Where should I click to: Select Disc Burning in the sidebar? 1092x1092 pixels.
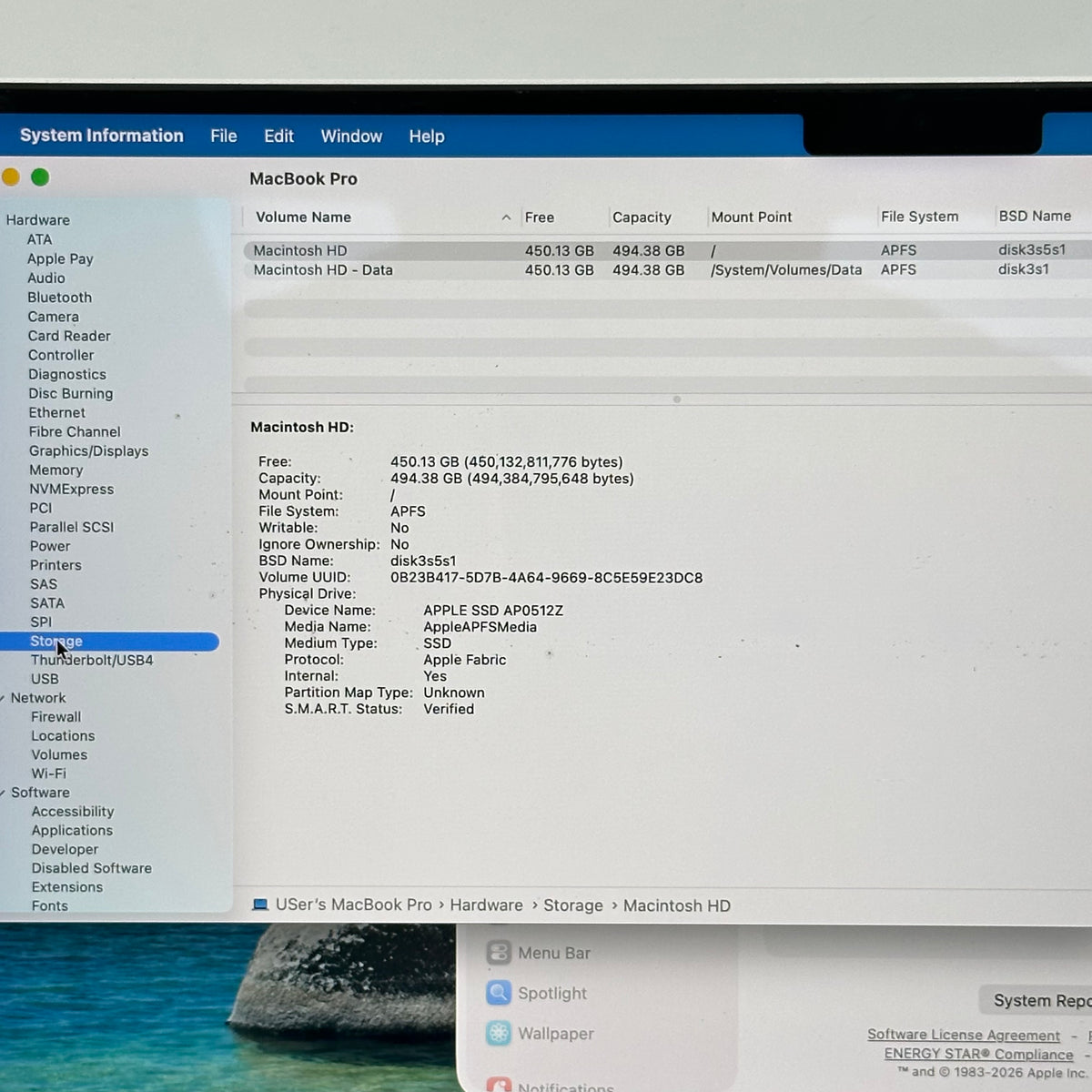[x=70, y=393]
